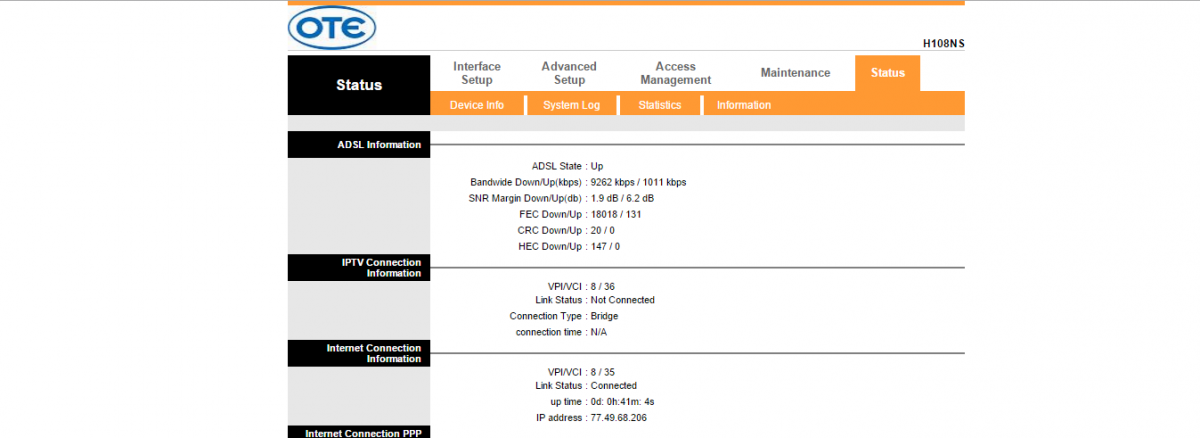Open the Device Info submenu

[x=477, y=105]
